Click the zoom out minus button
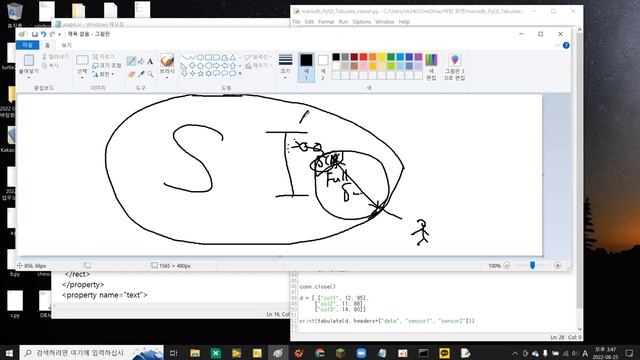Screen dimensions: 640x360 pos(507,266)
